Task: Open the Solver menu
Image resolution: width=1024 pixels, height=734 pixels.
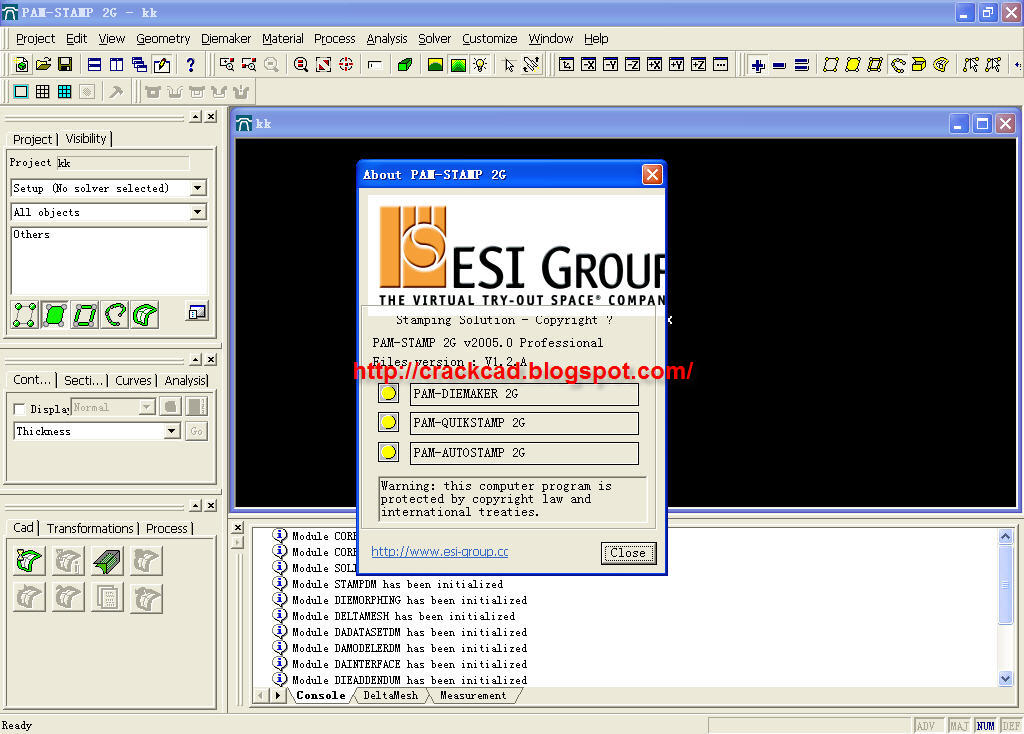Action: (434, 39)
